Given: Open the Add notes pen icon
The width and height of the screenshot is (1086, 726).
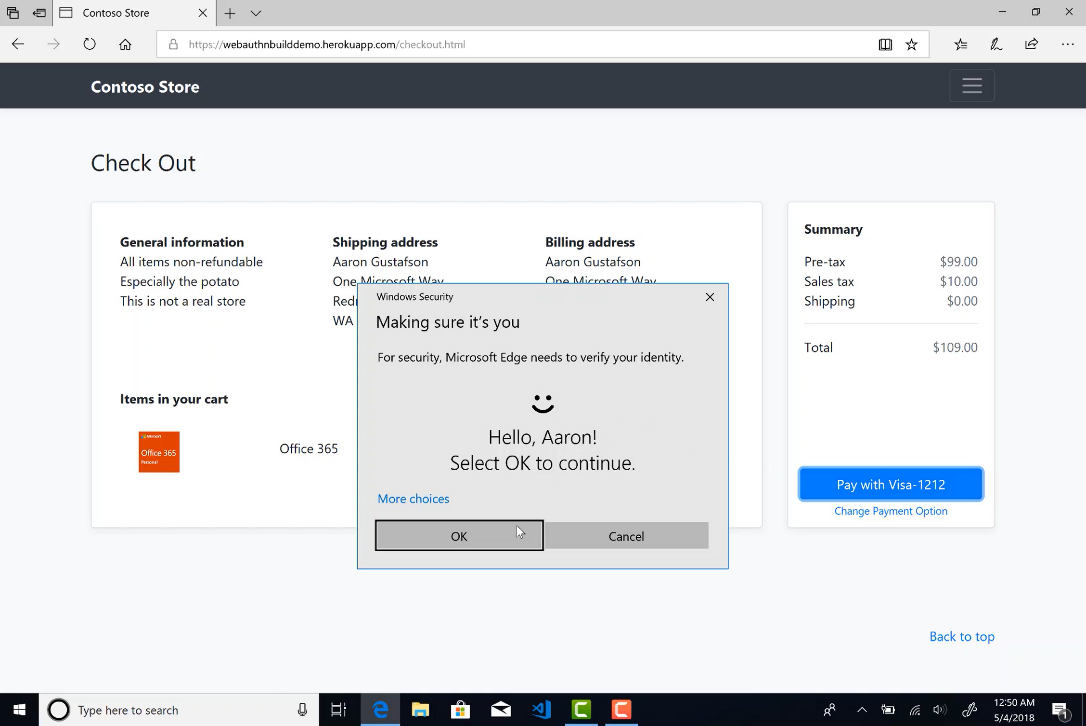Looking at the screenshot, I should 996,44.
